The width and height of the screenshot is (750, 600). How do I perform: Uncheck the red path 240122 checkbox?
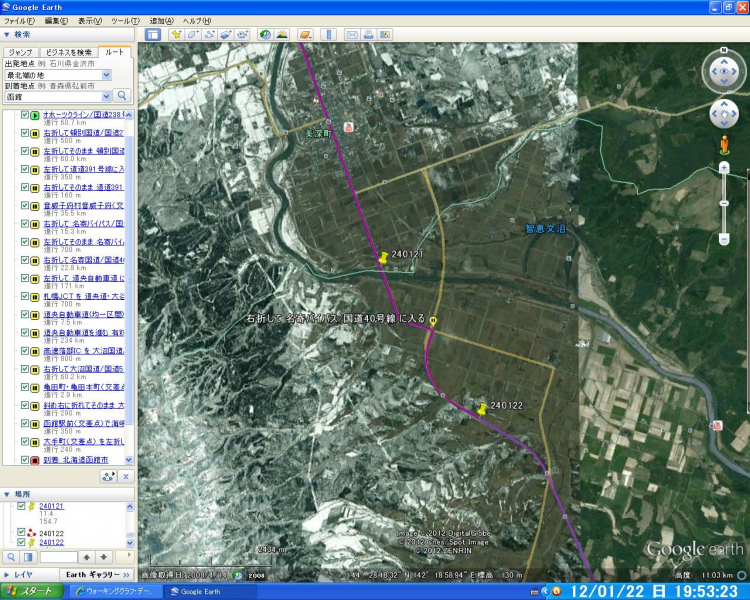pyautogui.click(x=21, y=533)
